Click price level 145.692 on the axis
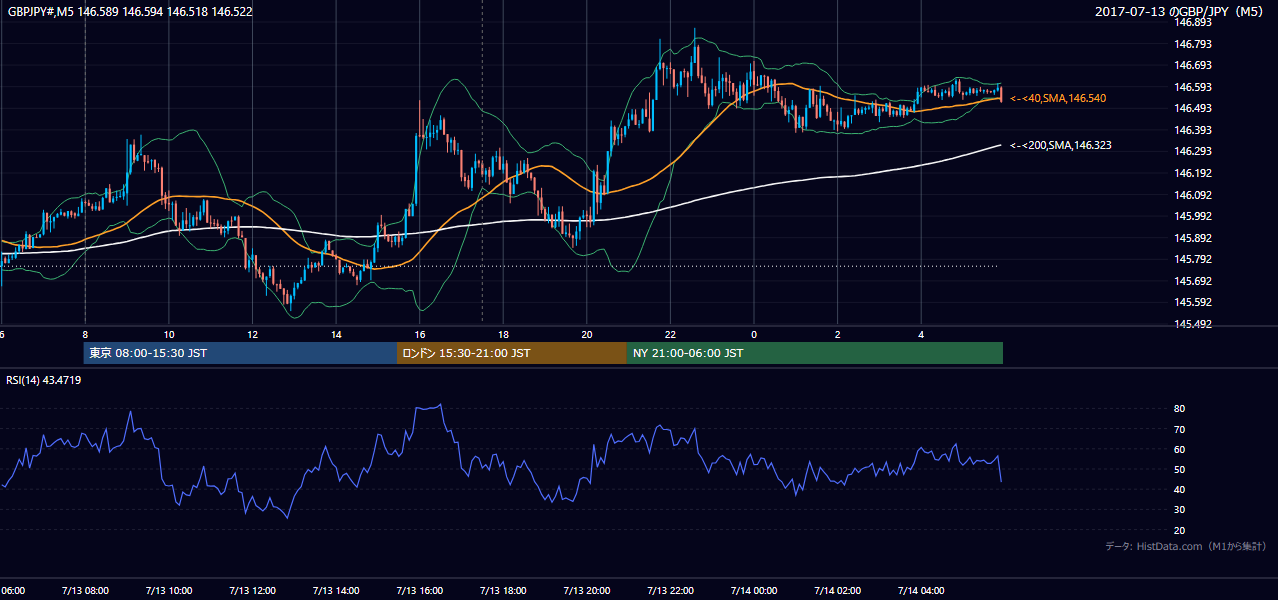This screenshot has height=600, width=1278. (1192, 281)
